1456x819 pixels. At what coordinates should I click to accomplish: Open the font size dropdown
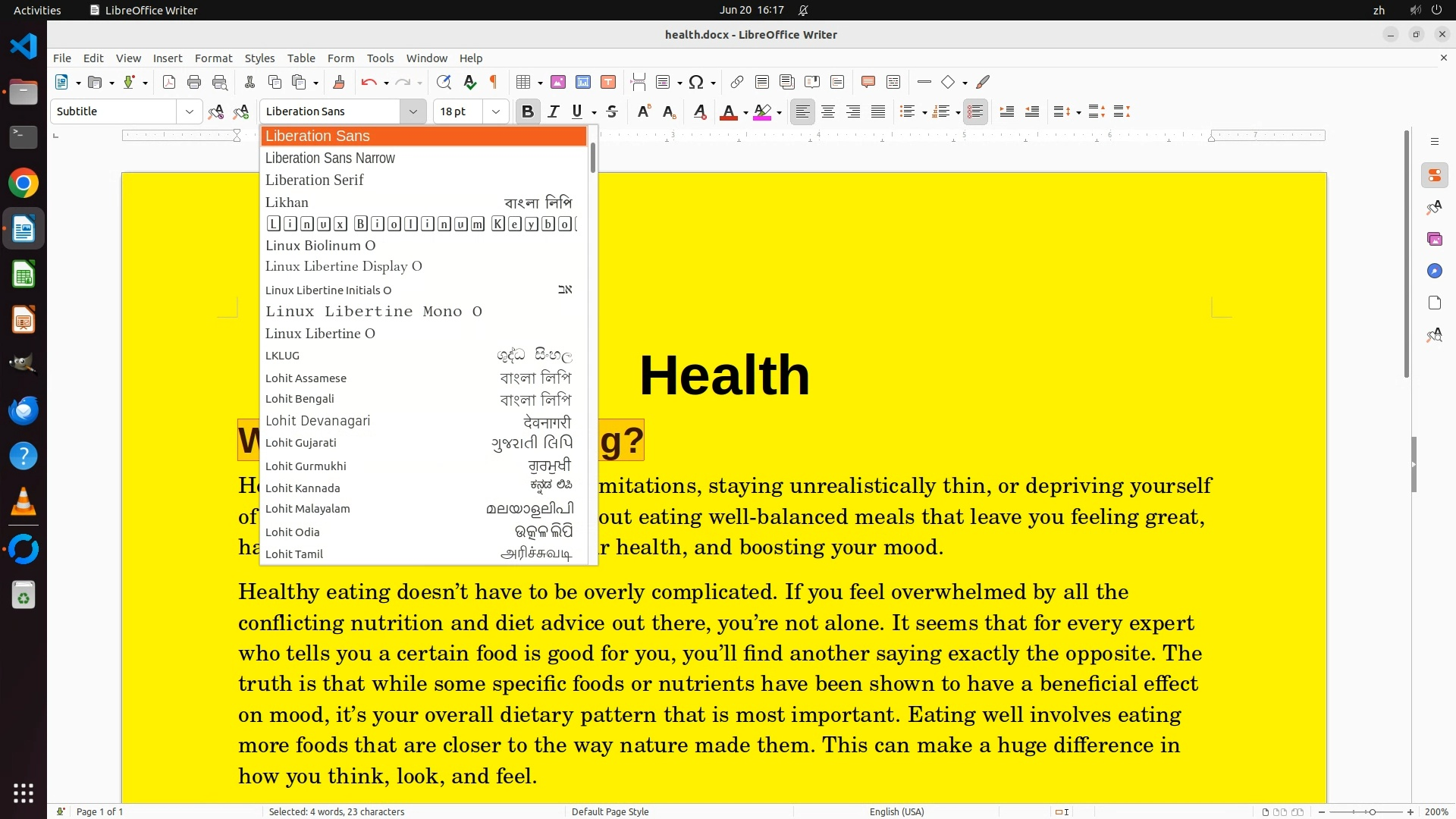[x=496, y=112]
